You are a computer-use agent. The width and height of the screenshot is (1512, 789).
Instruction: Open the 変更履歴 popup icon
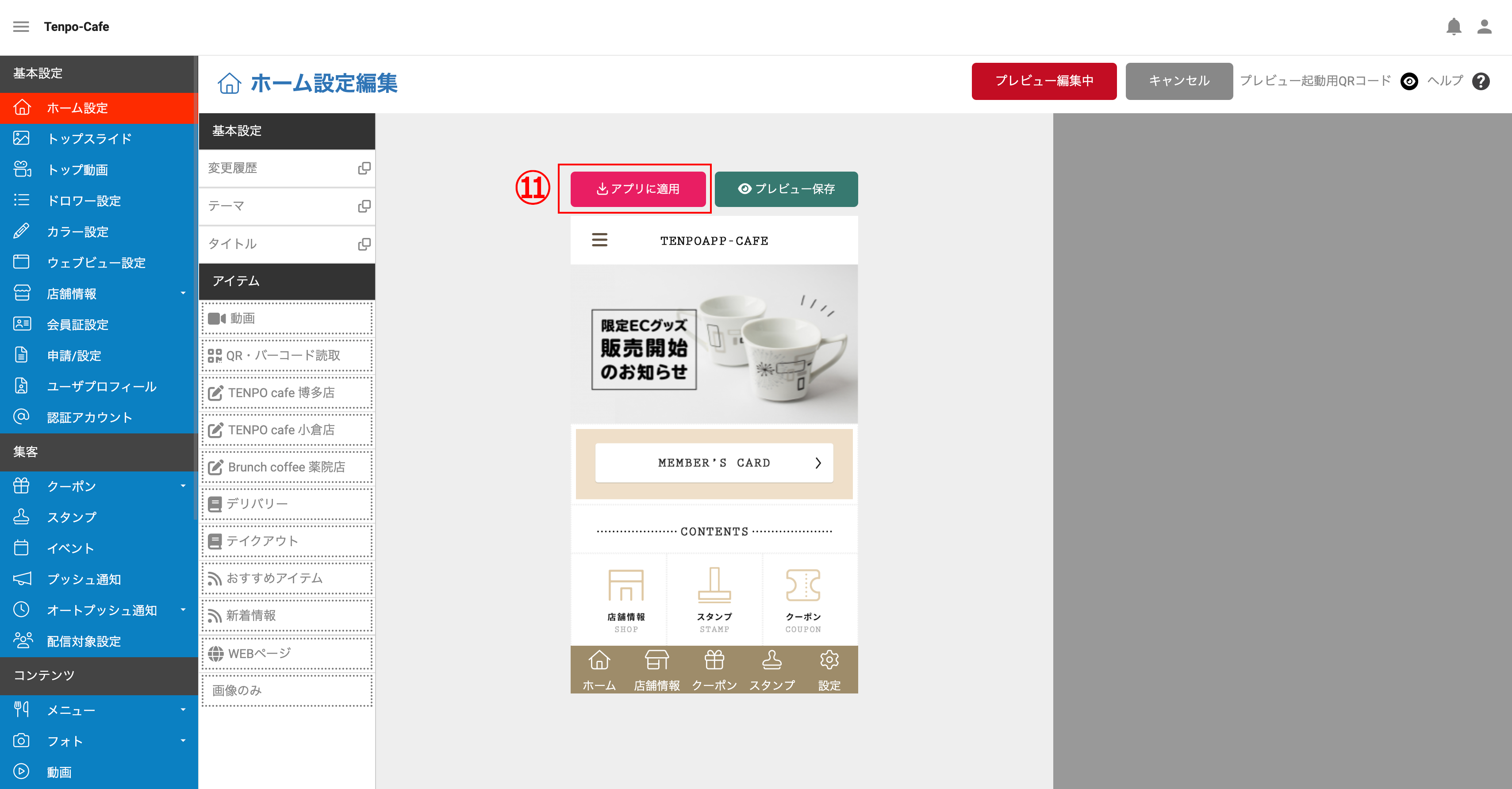(364, 169)
